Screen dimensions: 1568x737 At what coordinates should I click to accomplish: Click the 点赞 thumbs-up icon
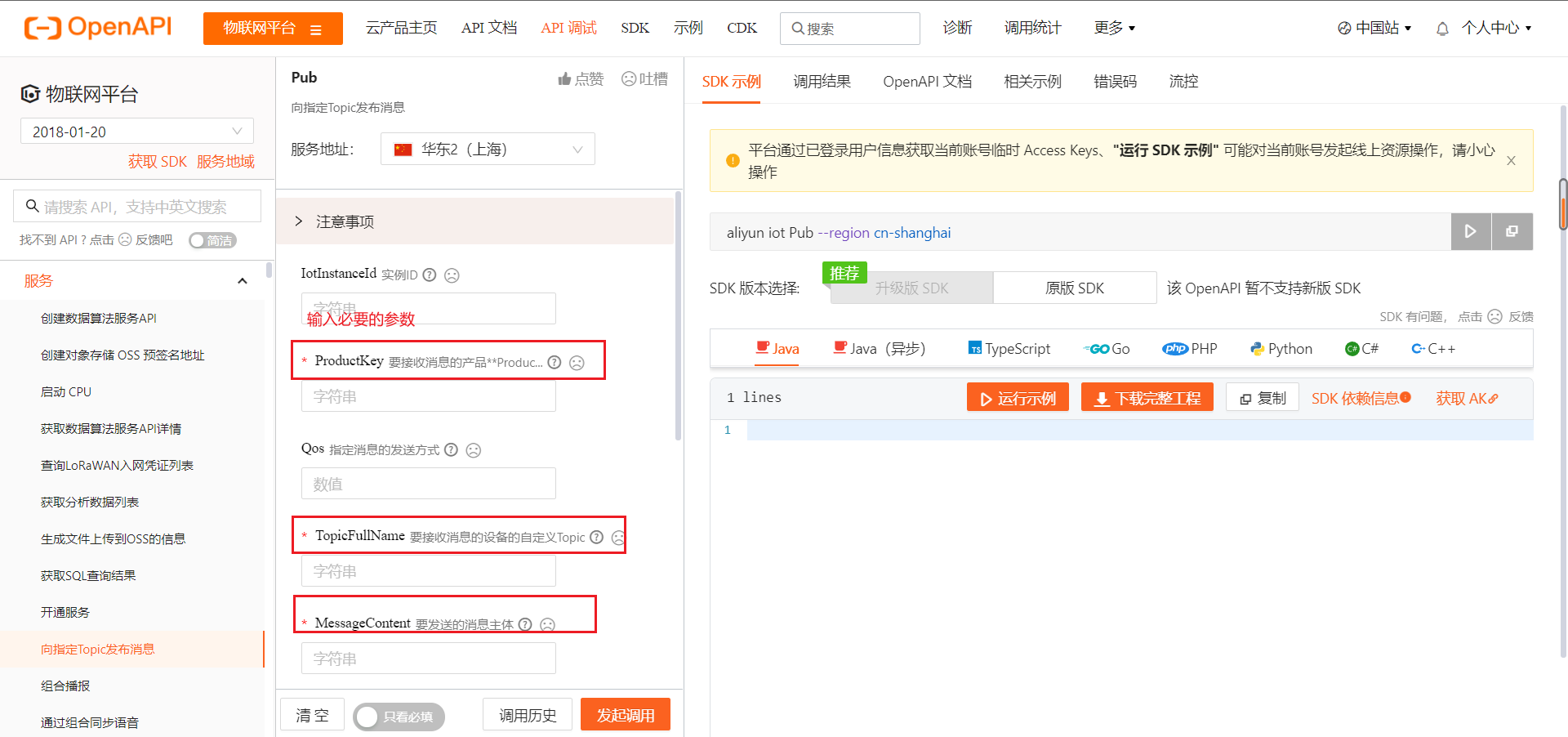[x=564, y=78]
